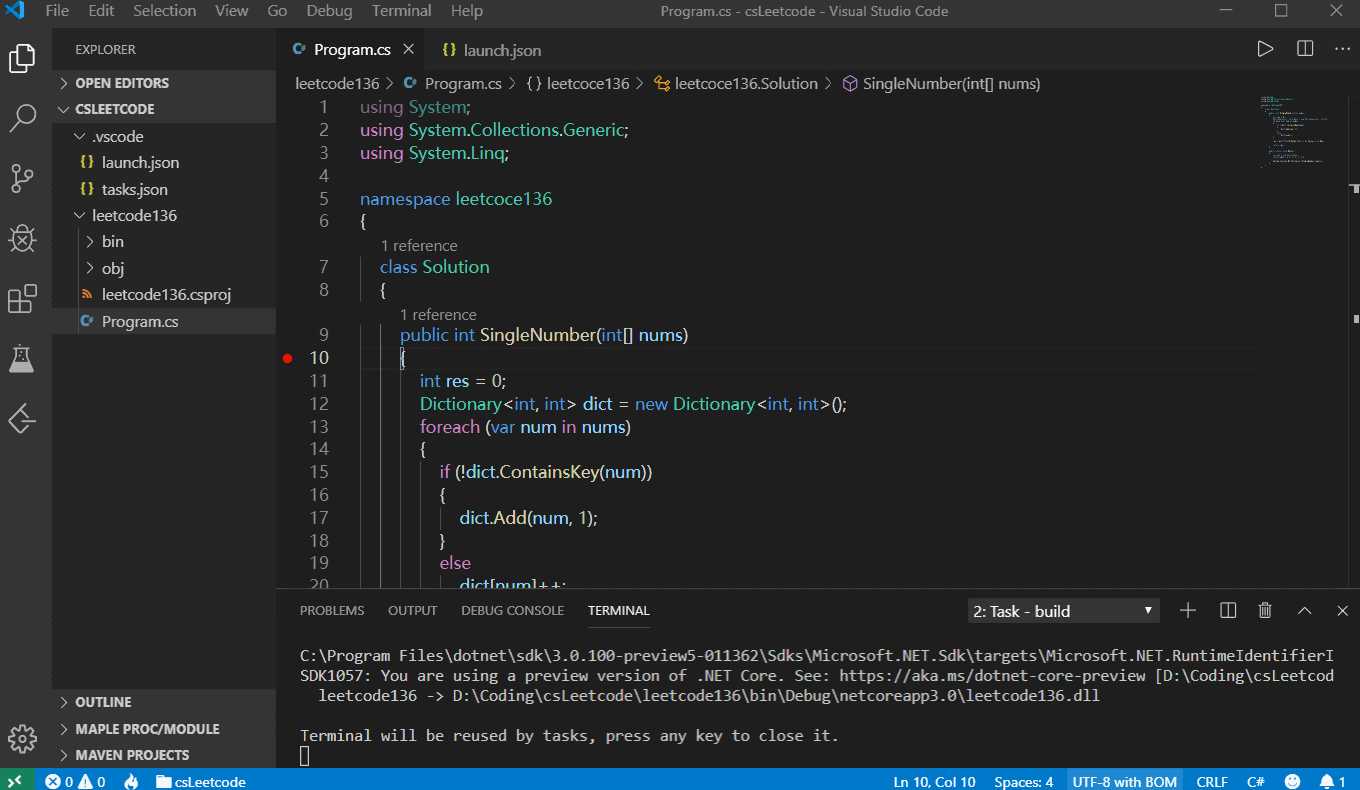
Task: Kill terminal with the trash icon
Action: click(1265, 610)
